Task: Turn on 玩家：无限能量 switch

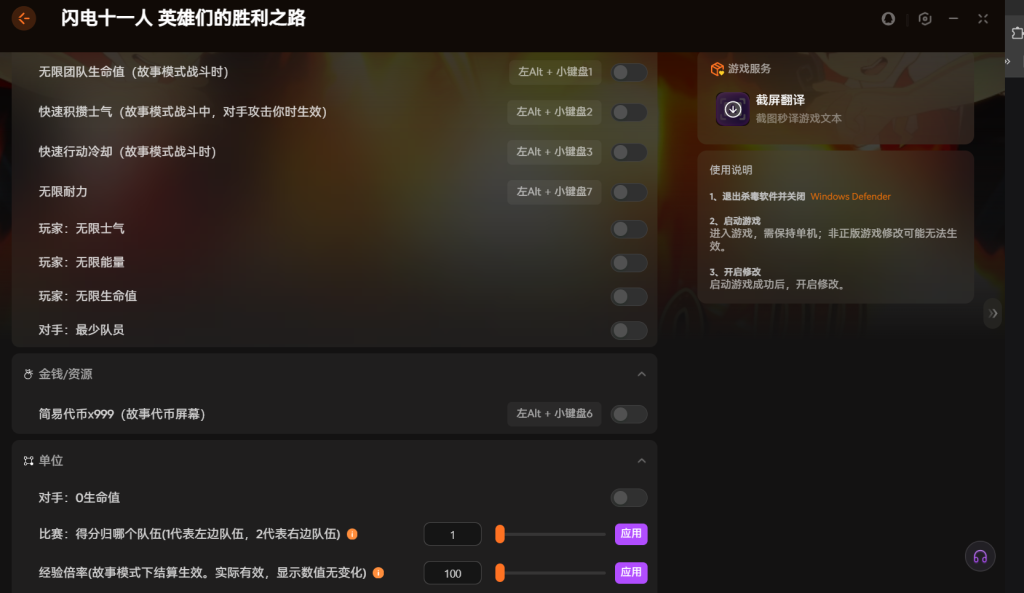Action: (x=629, y=263)
